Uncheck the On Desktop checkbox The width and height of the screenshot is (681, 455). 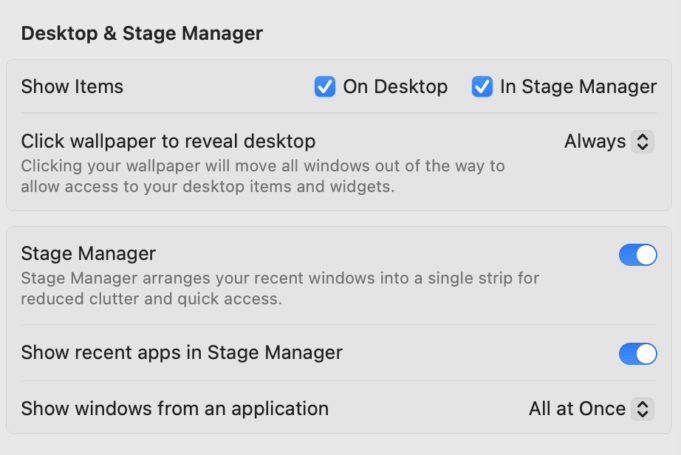pyautogui.click(x=325, y=86)
